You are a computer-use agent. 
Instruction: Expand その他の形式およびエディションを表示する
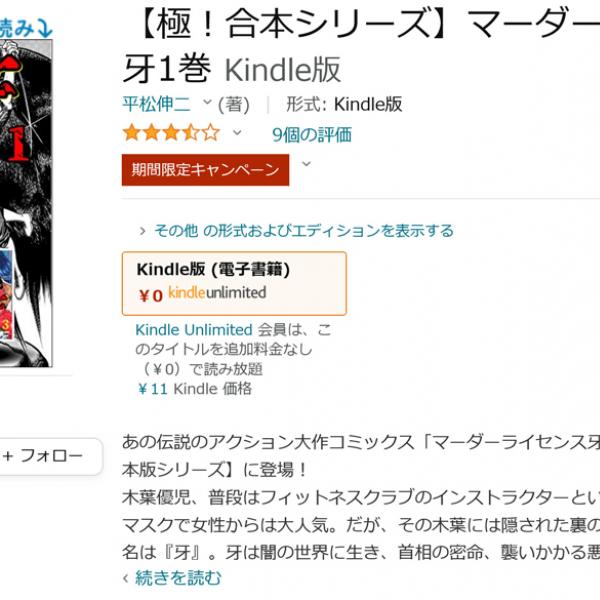coord(304,231)
